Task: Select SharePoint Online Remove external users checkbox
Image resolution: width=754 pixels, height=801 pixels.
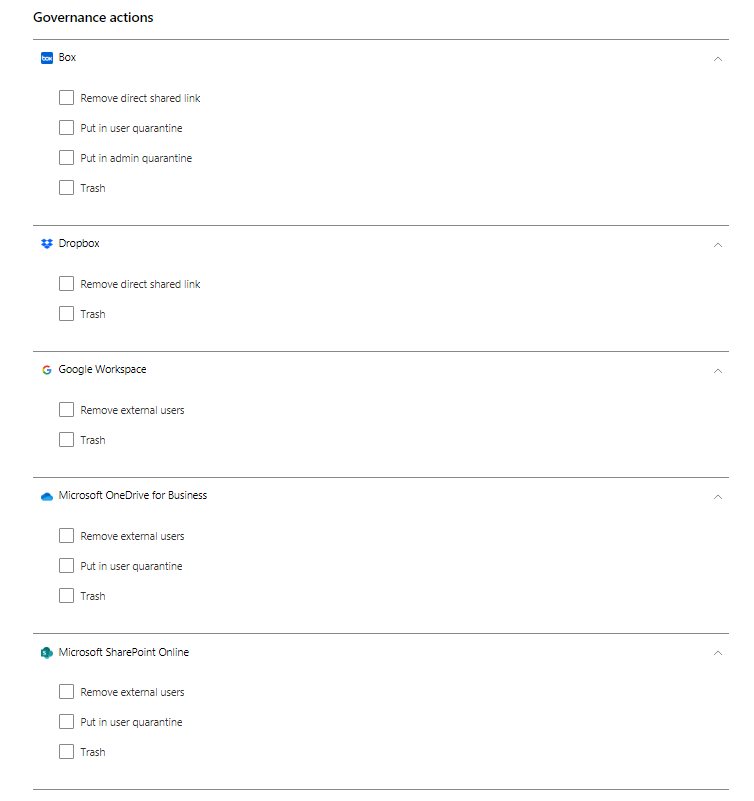Action: pyautogui.click(x=66, y=692)
